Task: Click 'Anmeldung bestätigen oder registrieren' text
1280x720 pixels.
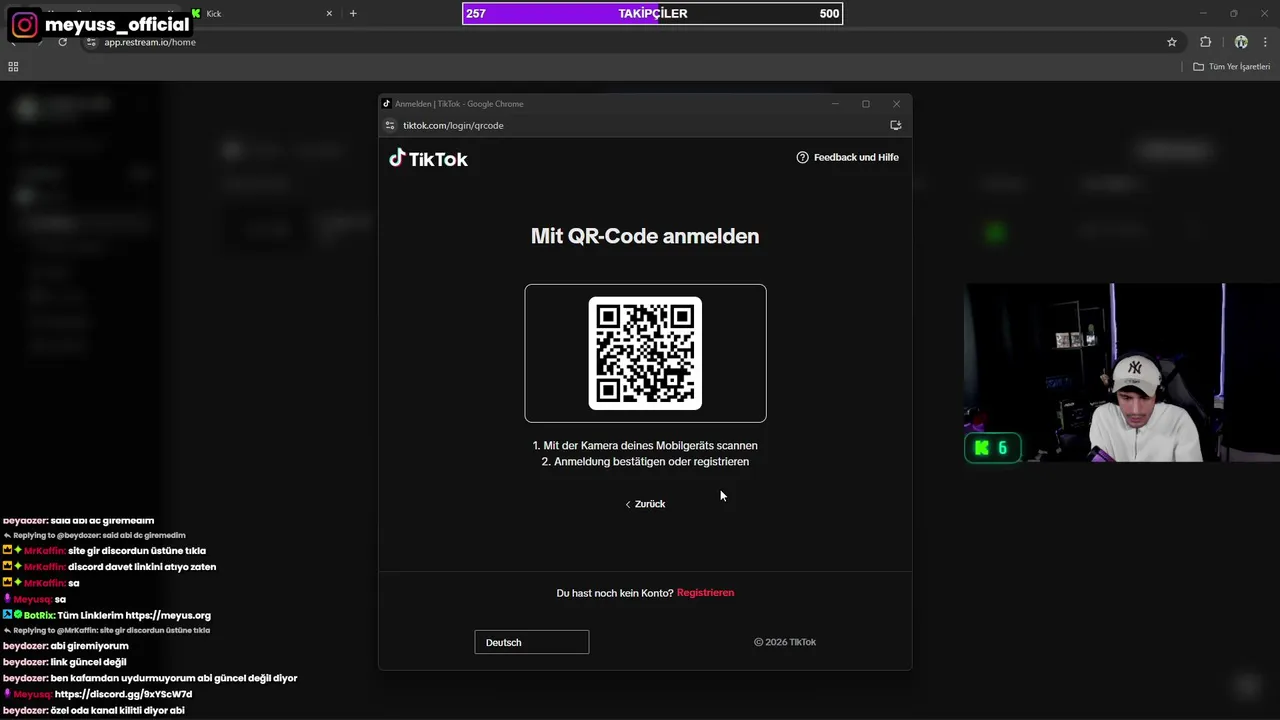Action: [651, 462]
